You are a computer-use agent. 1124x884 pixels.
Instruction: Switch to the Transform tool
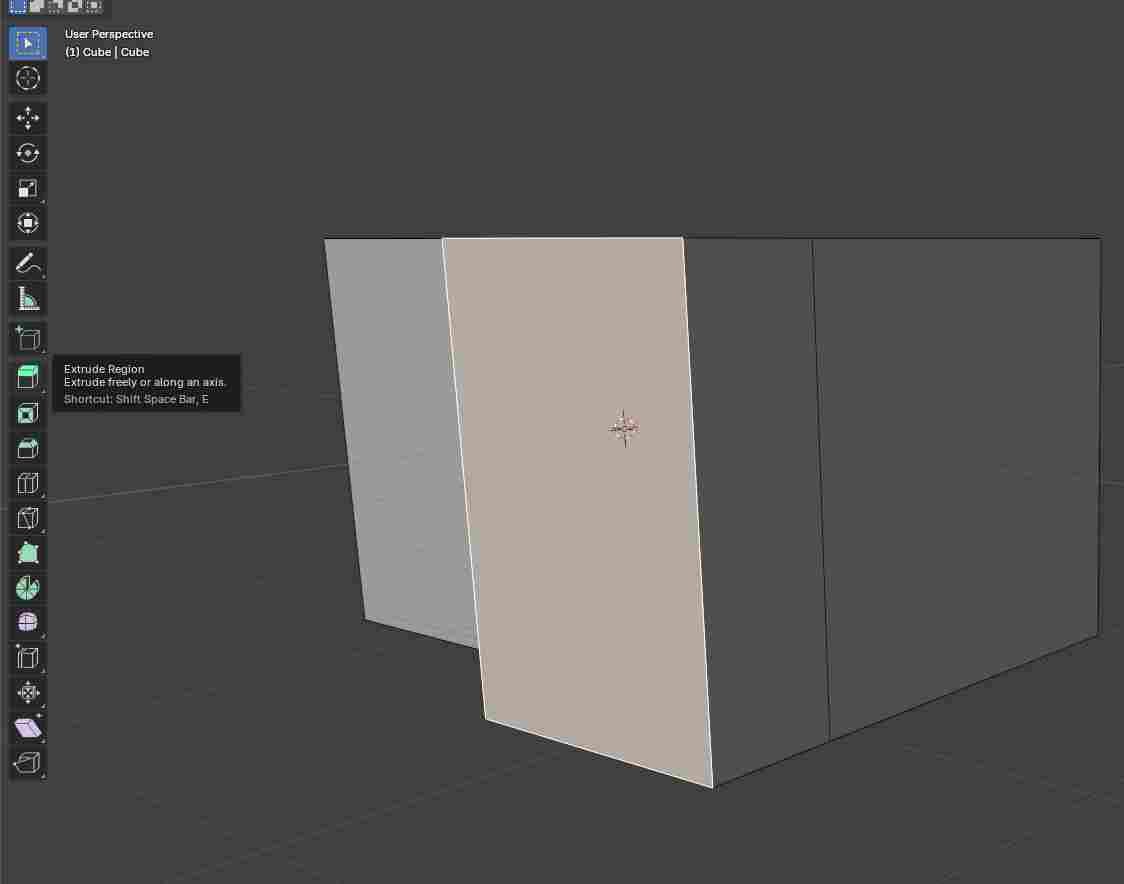28,223
